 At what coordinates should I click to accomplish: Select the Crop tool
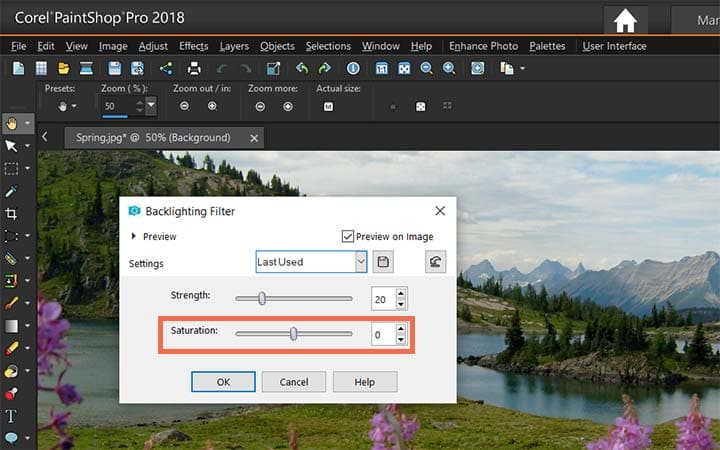(11, 214)
